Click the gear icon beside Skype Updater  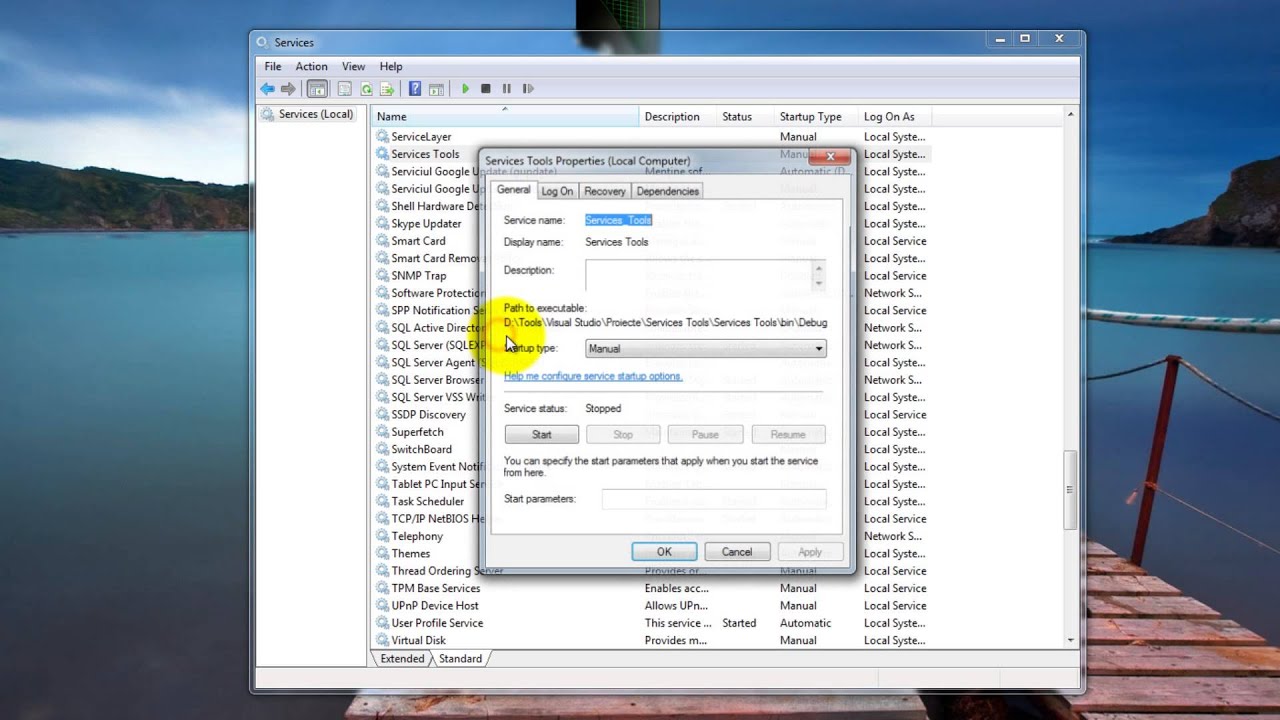tap(382, 223)
